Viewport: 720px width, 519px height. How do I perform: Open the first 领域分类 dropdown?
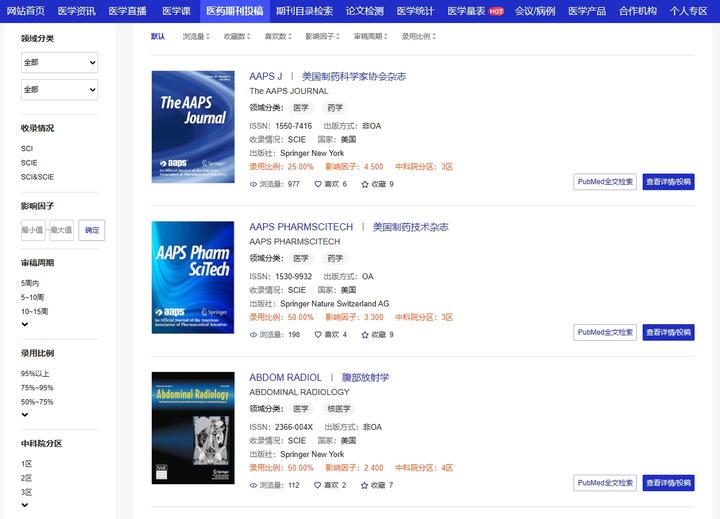[x=60, y=62]
